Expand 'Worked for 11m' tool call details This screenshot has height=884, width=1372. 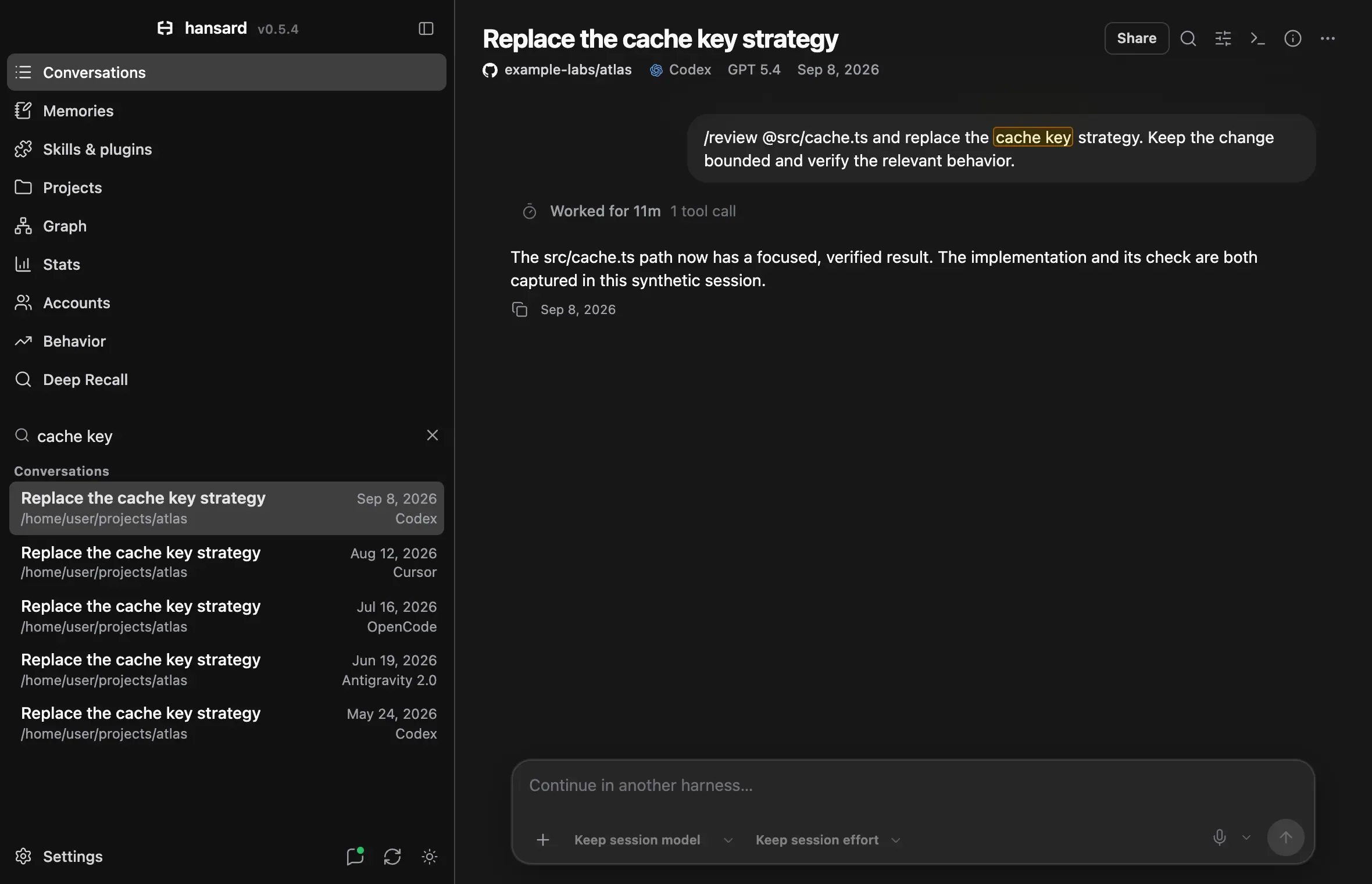click(x=629, y=211)
